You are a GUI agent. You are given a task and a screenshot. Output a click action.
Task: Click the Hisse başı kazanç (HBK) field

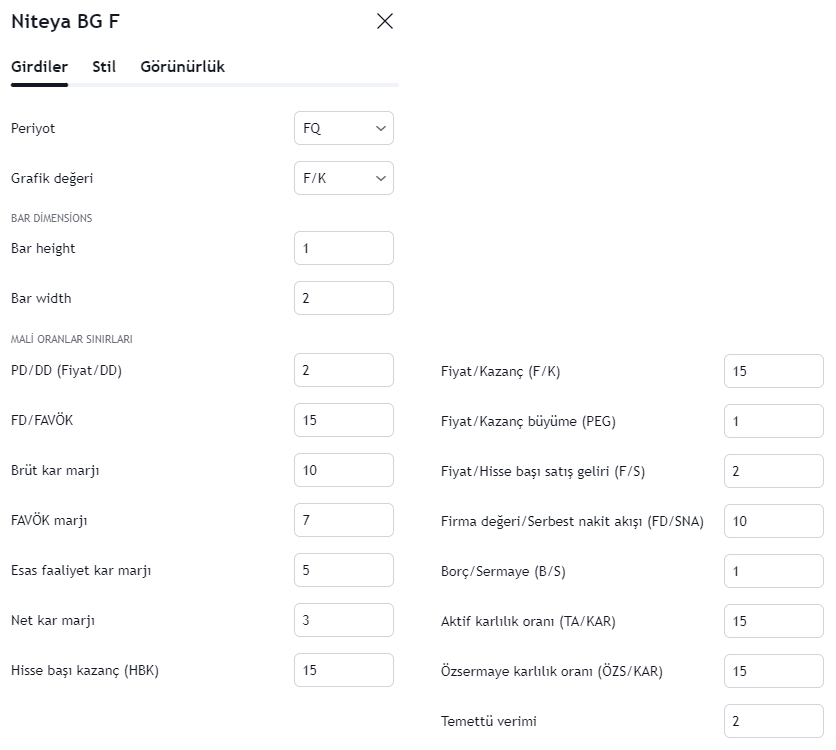pos(343,670)
